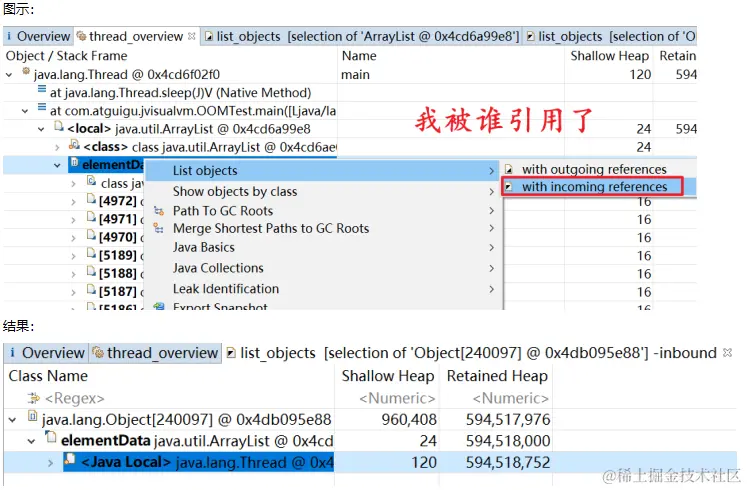Image resolution: width=747 pixels, height=490 pixels.
Task: Select retained heap value 594,518,752
Action: (508, 462)
